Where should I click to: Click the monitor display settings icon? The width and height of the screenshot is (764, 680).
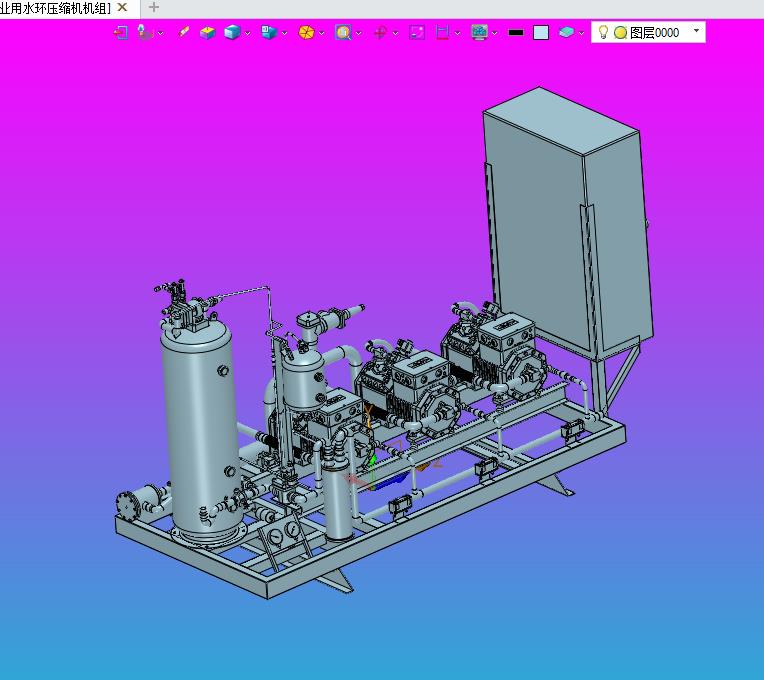(x=480, y=32)
